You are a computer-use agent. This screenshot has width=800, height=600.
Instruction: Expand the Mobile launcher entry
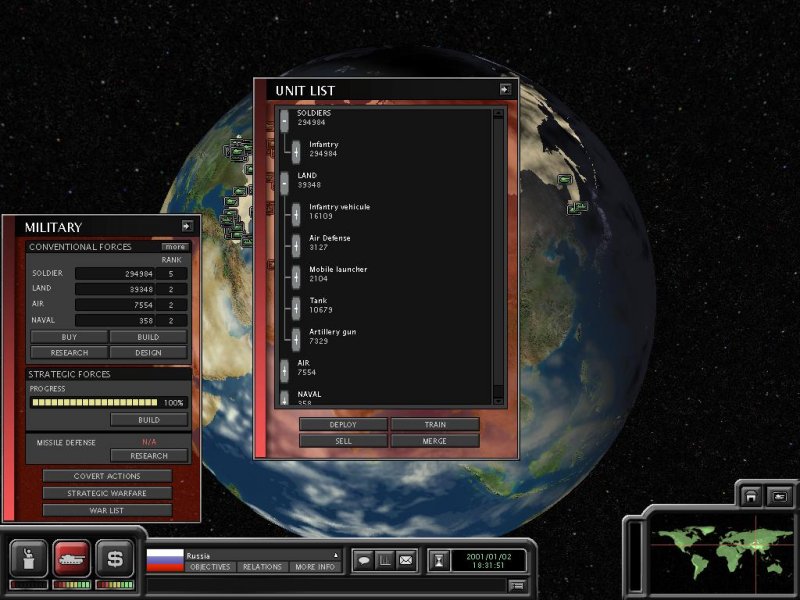coord(296,277)
